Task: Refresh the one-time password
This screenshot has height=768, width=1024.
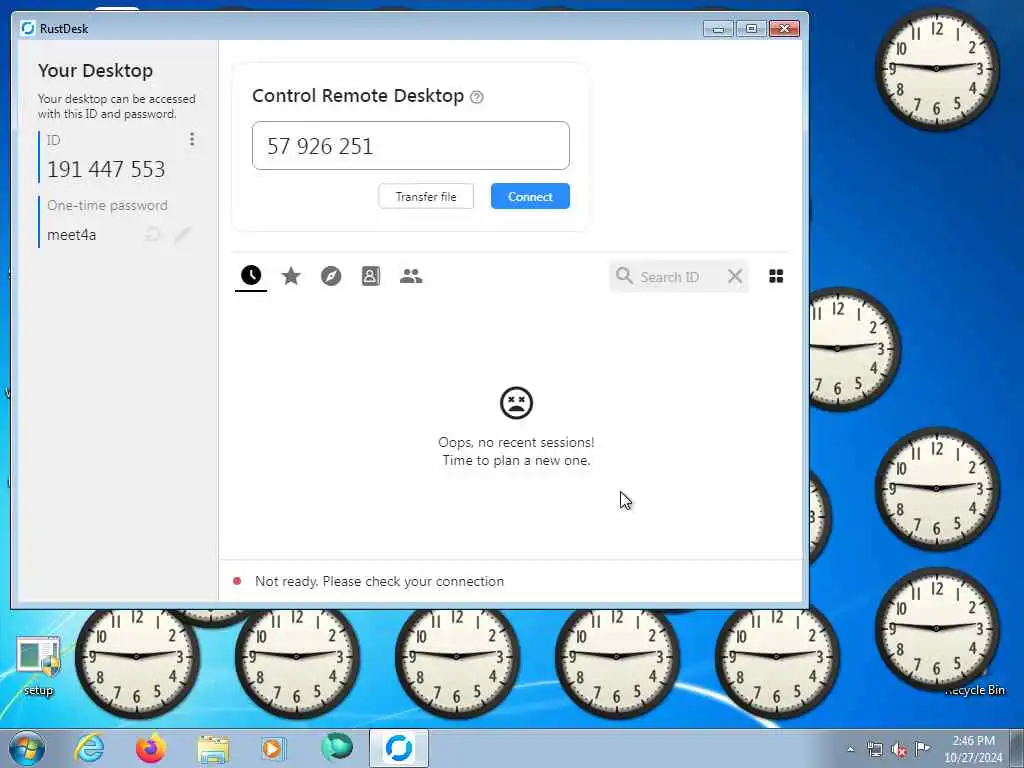Action: pos(153,234)
